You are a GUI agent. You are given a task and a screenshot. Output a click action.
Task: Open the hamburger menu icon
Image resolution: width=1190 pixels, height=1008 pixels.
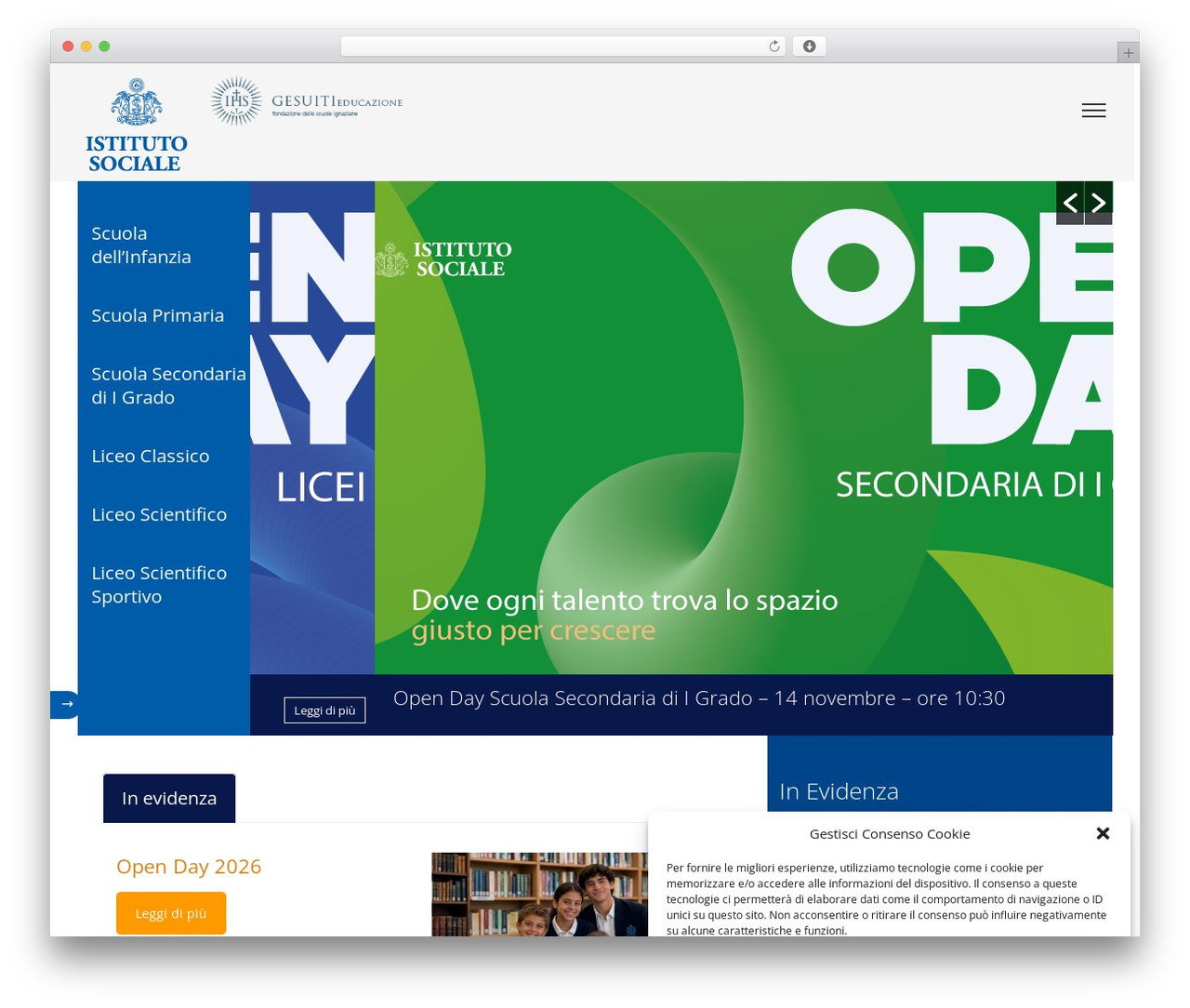[x=1093, y=111]
